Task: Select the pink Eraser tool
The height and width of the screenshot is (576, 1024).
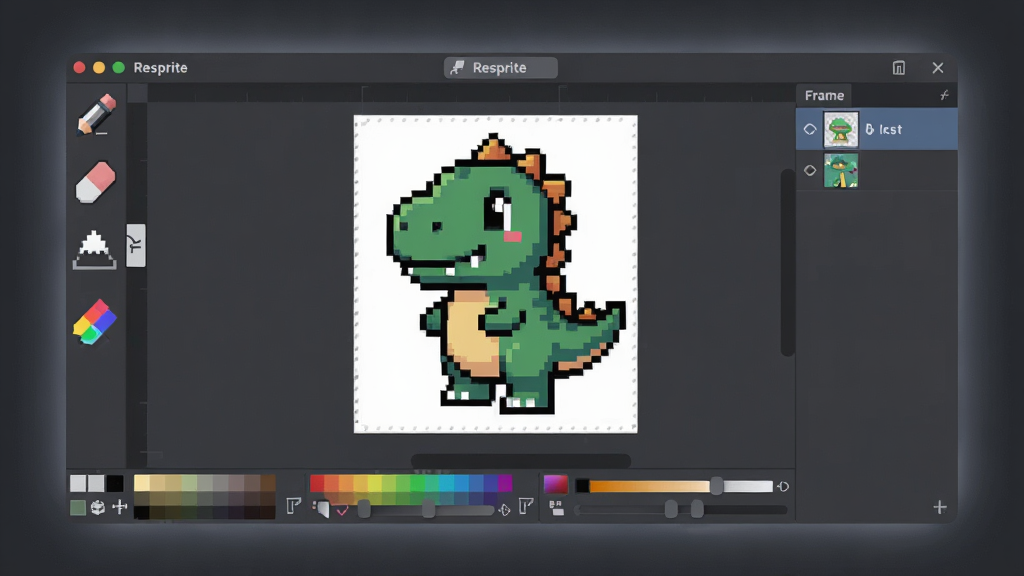Action: coord(95,183)
